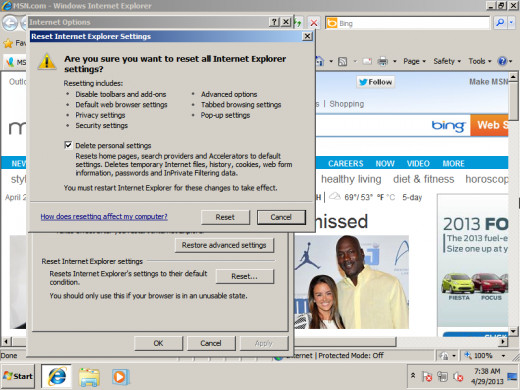Image resolution: width=520 pixels, height=390 pixels.
Task: Click the Internet Explorer taskbar icon
Action: point(57,376)
